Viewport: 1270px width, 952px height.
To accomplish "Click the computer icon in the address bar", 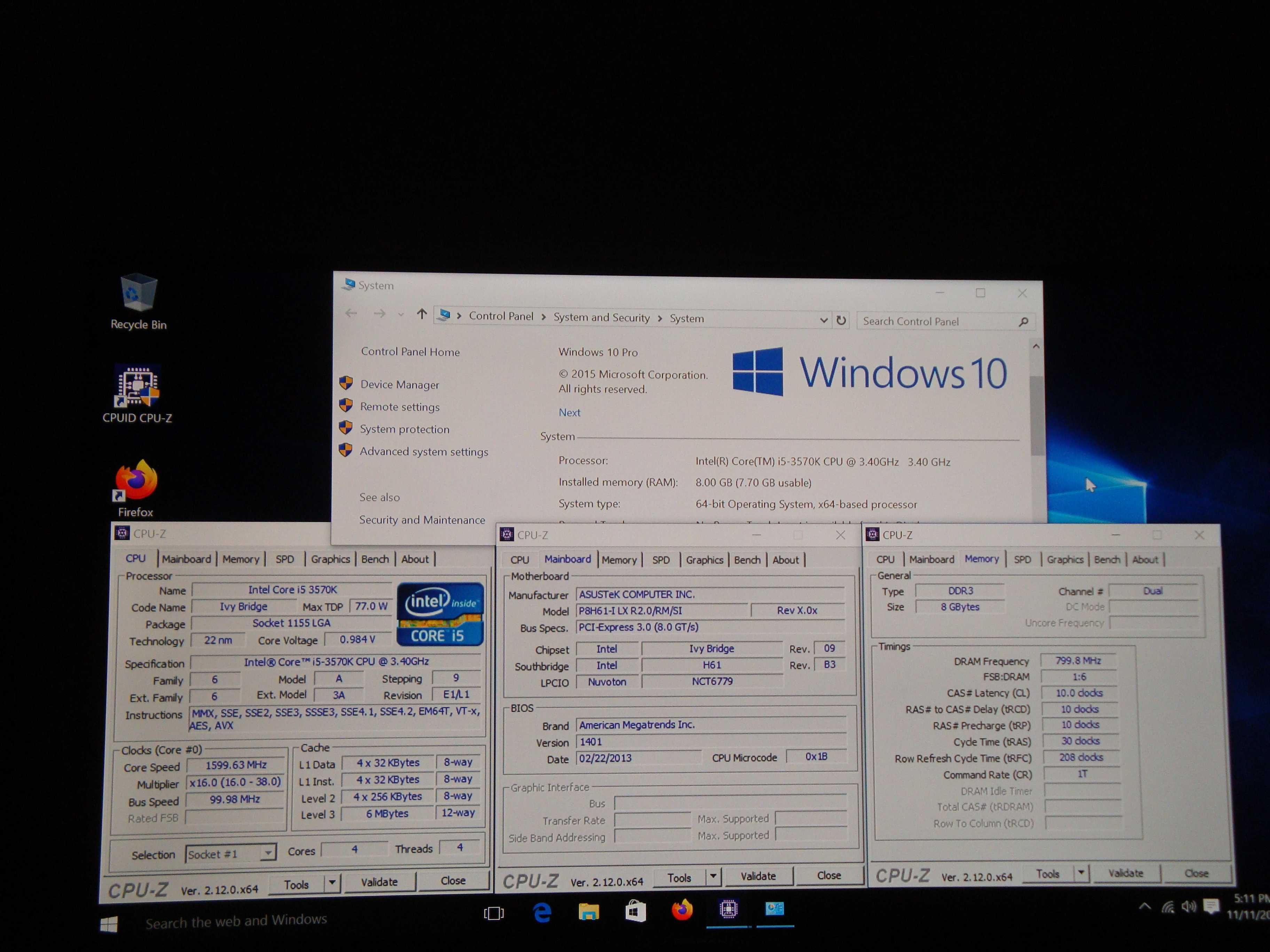I will click(x=444, y=315).
